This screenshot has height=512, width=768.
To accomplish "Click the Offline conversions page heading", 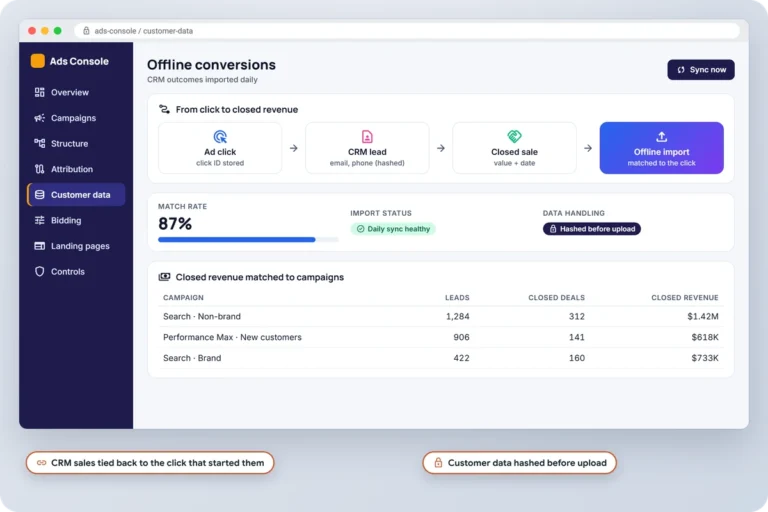I will (211, 65).
